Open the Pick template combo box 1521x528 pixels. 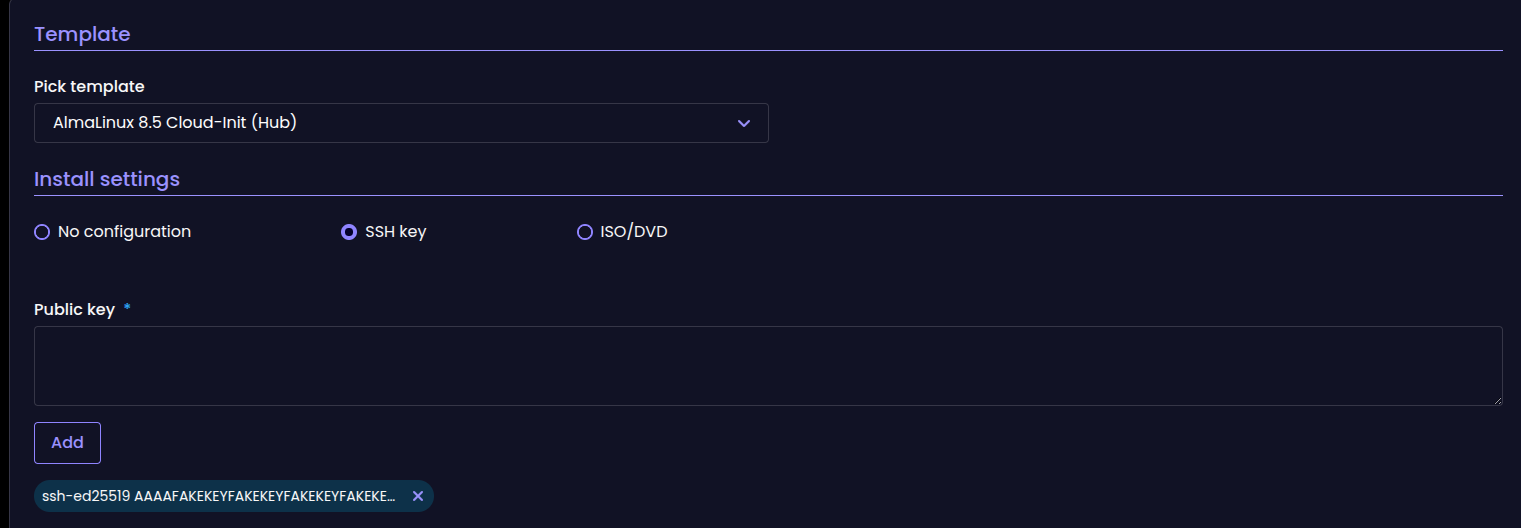[400, 123]
